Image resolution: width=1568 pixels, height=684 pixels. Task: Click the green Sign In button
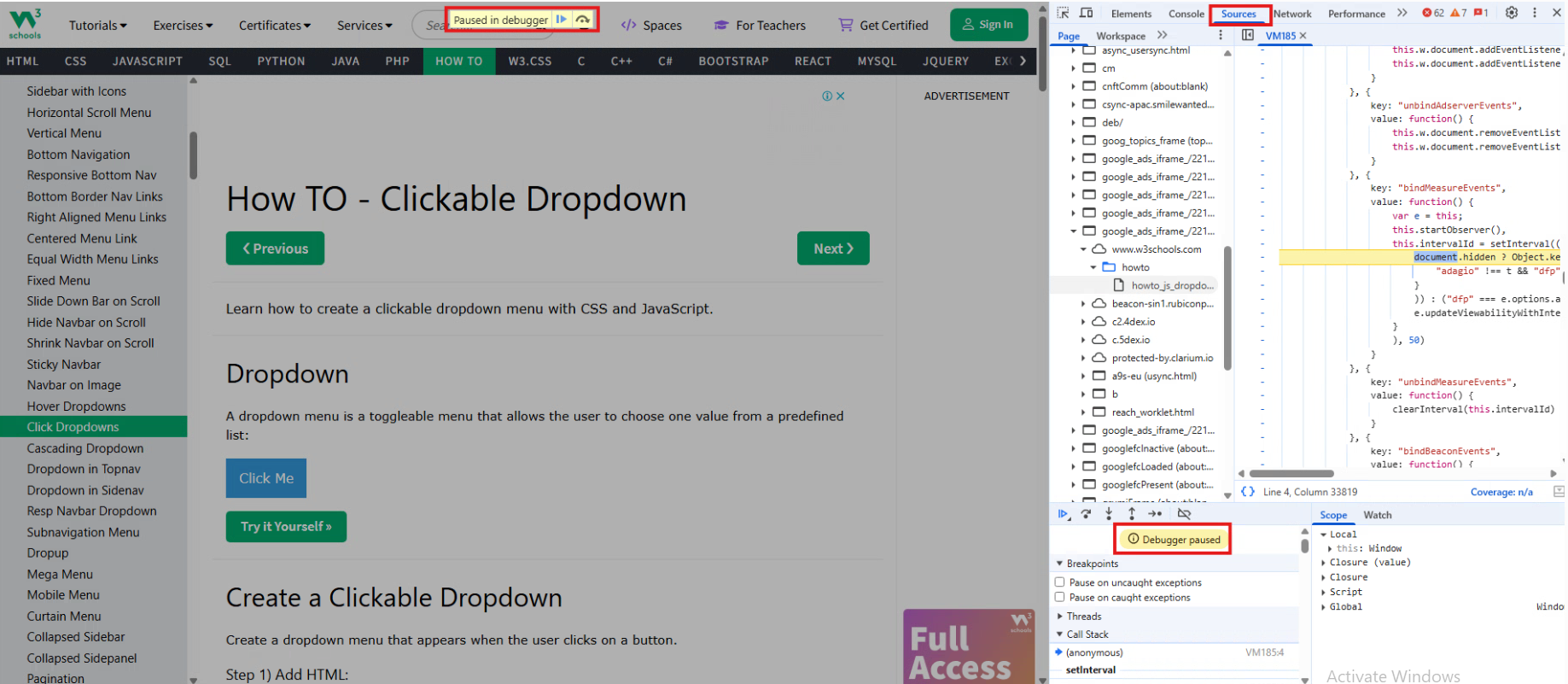pos(989,25)
